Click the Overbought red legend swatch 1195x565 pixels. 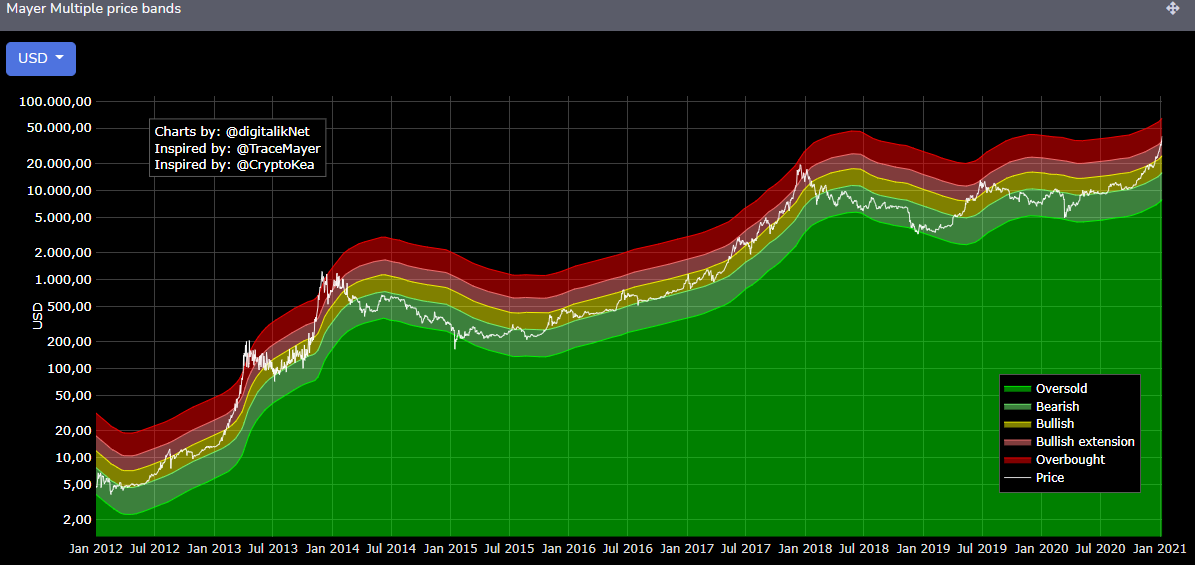click(x=1017, y=460)
